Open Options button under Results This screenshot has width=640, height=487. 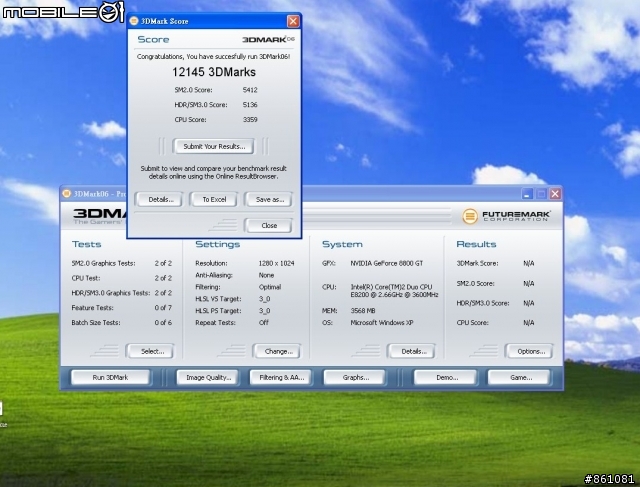click(x=530, y=351)
